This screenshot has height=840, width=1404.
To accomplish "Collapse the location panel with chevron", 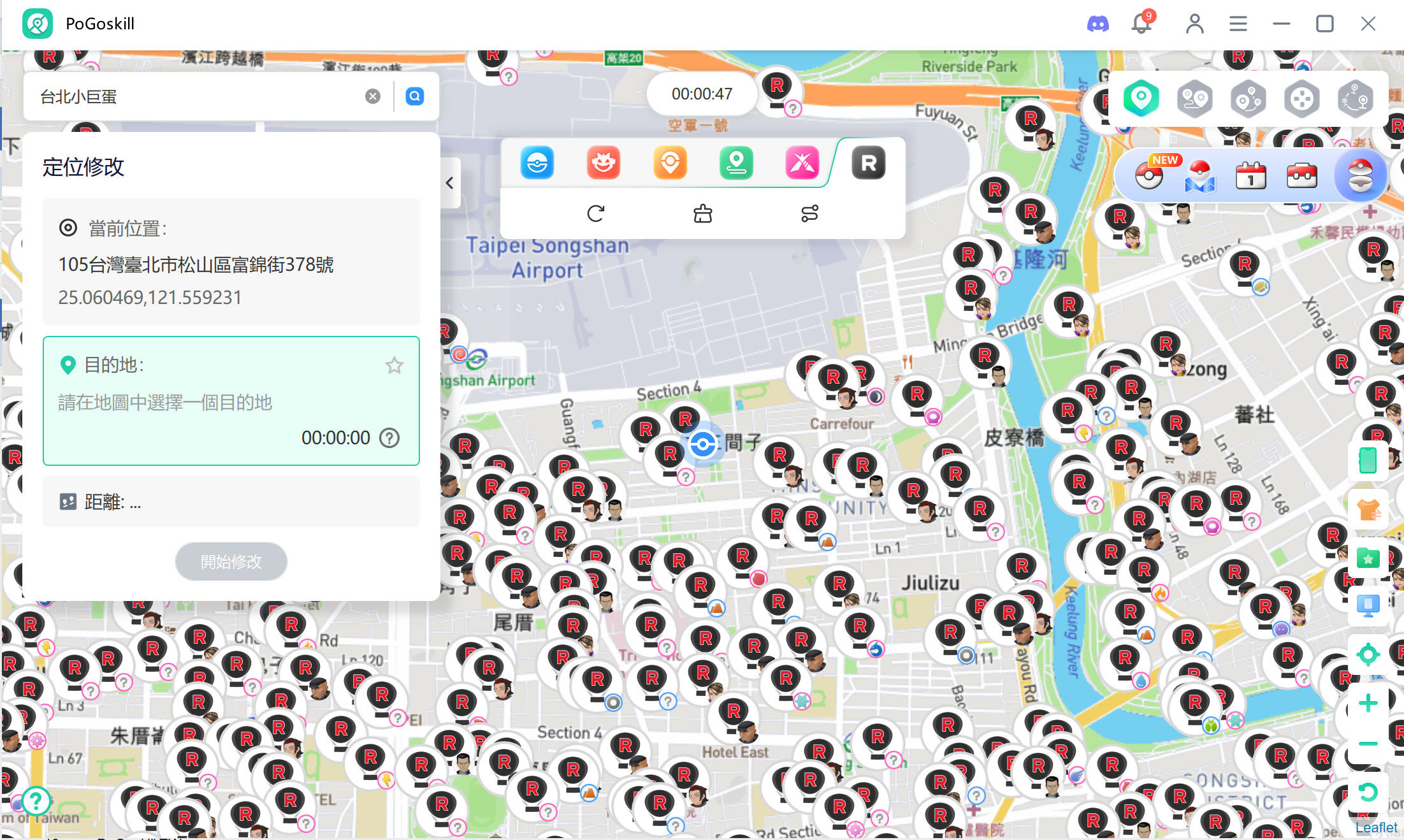I will coord(450,183).
